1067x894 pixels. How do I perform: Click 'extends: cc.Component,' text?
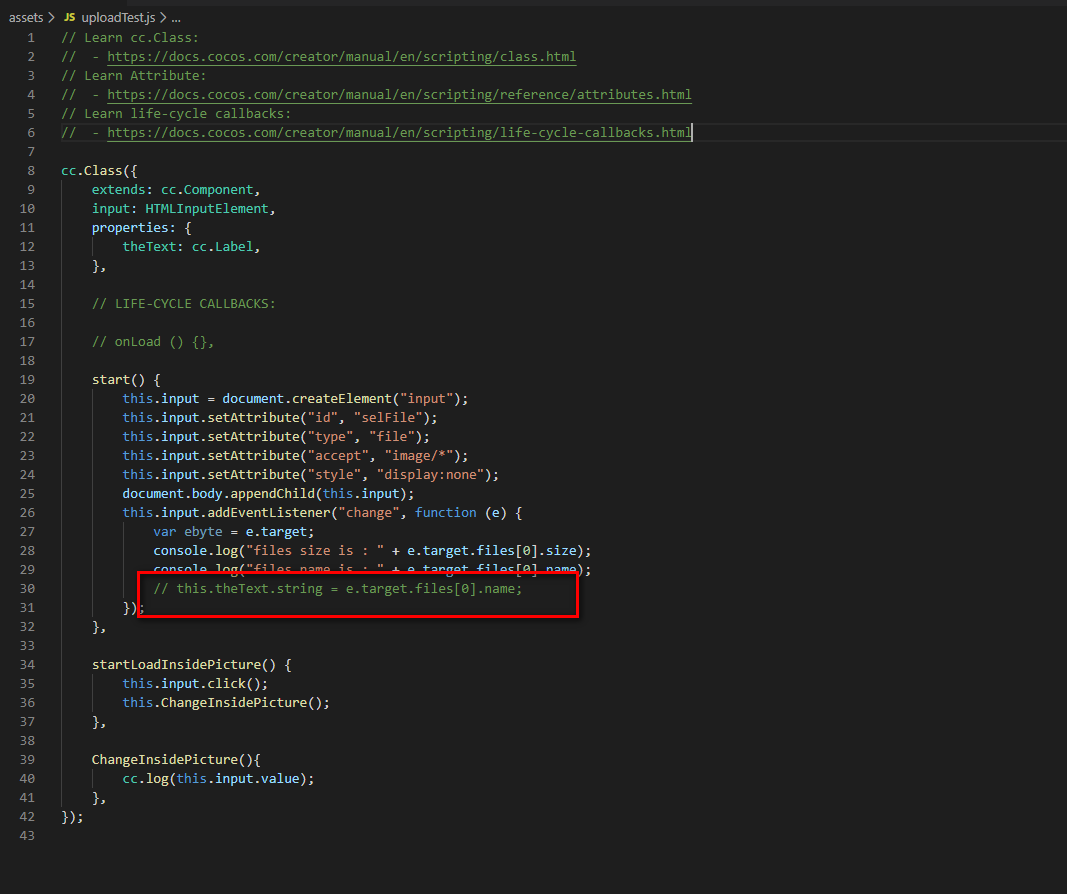click(x=176, y=190)
